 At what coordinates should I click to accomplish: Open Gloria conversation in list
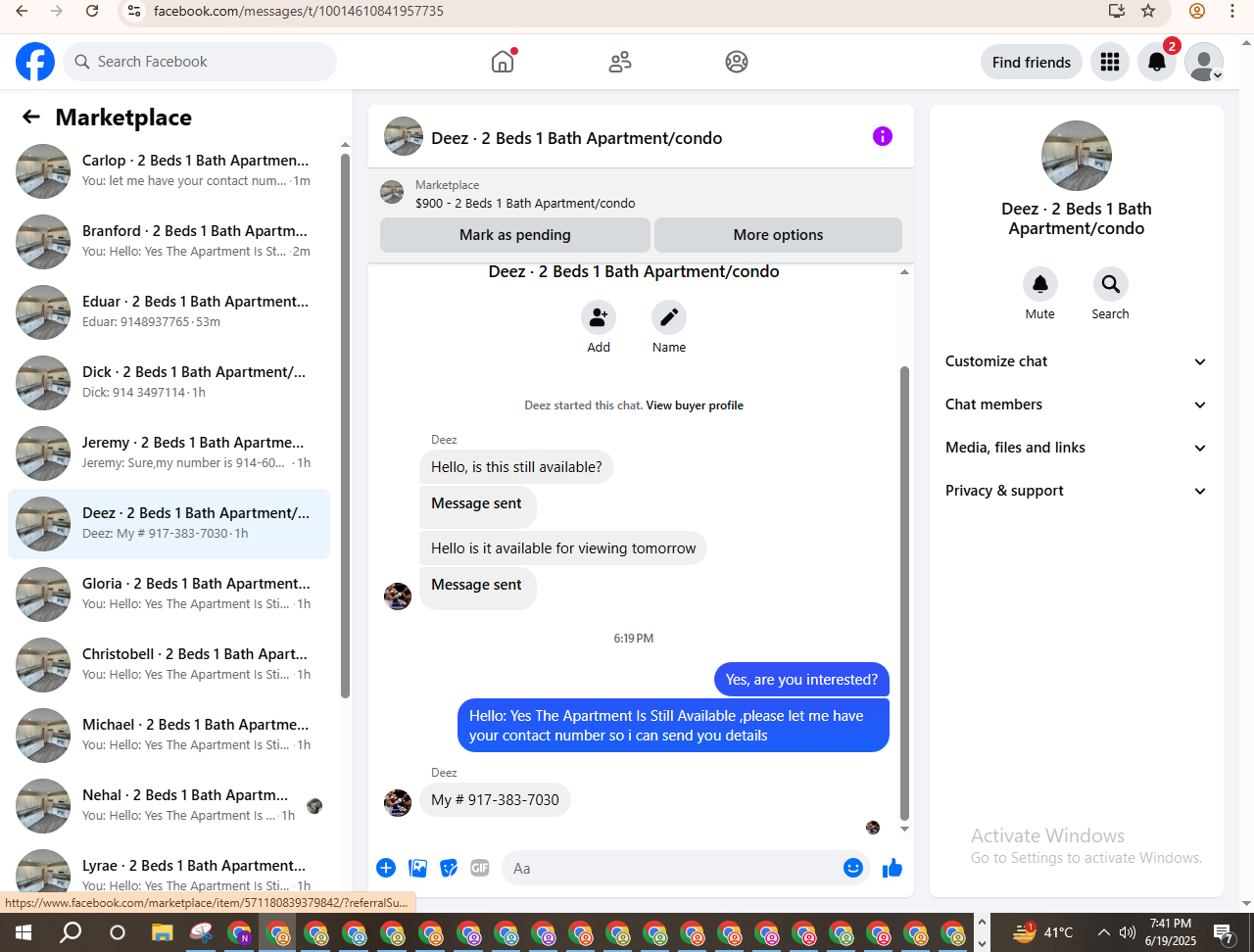[x=169, y=595]
